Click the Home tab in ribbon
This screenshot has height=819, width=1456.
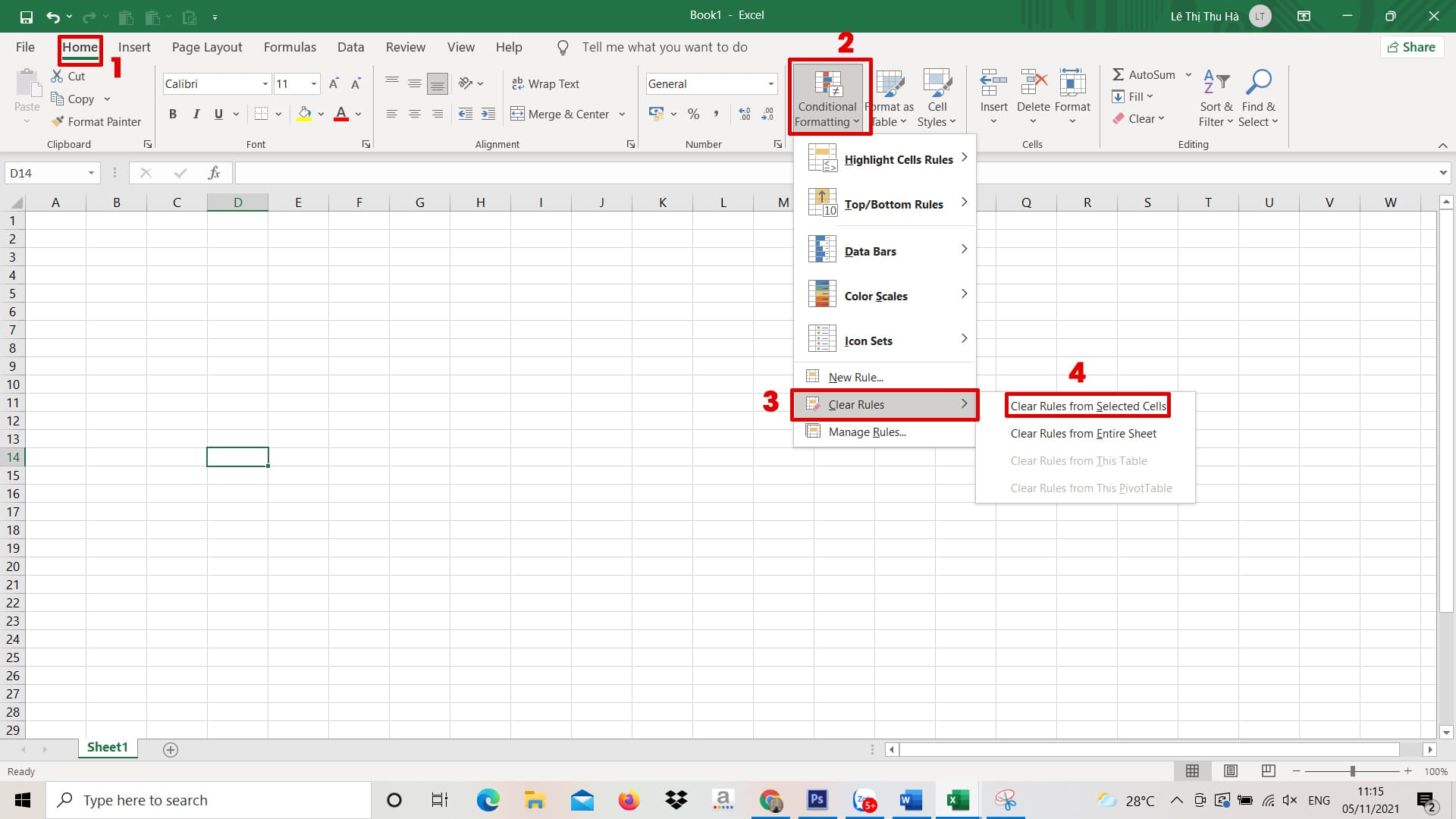78,46
